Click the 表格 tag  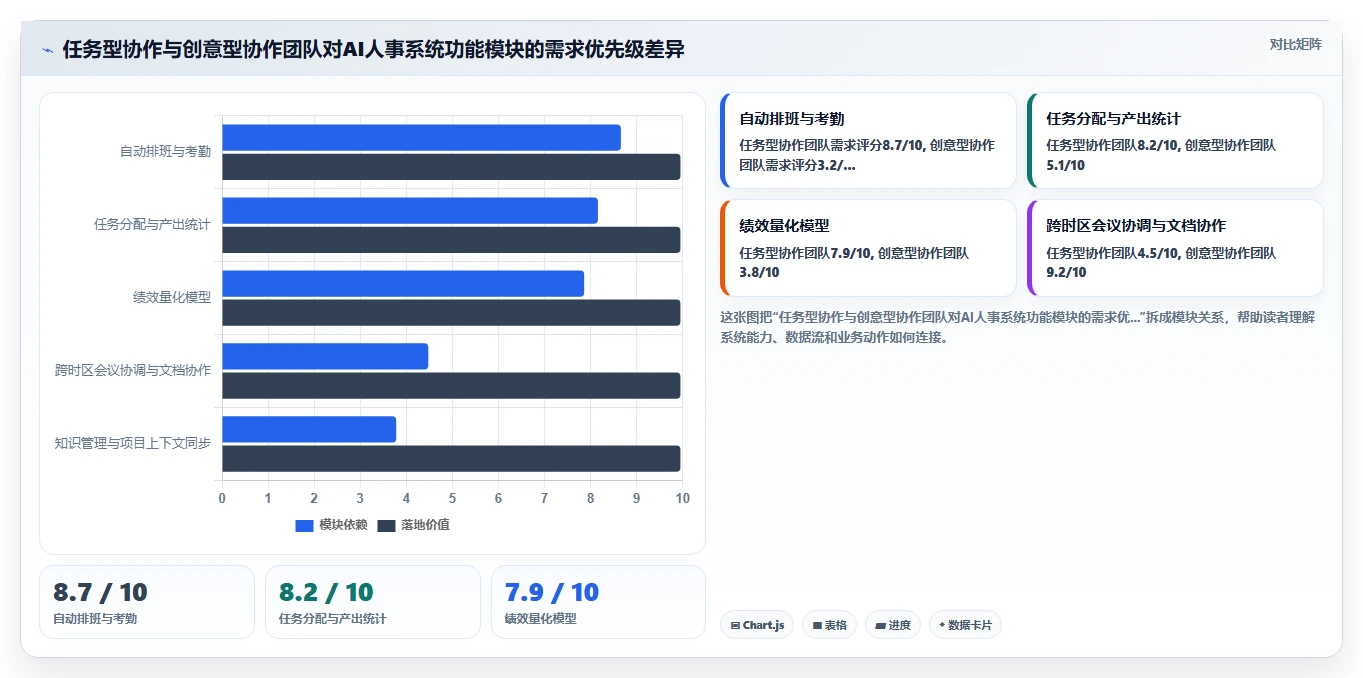(x=829, y=625)
